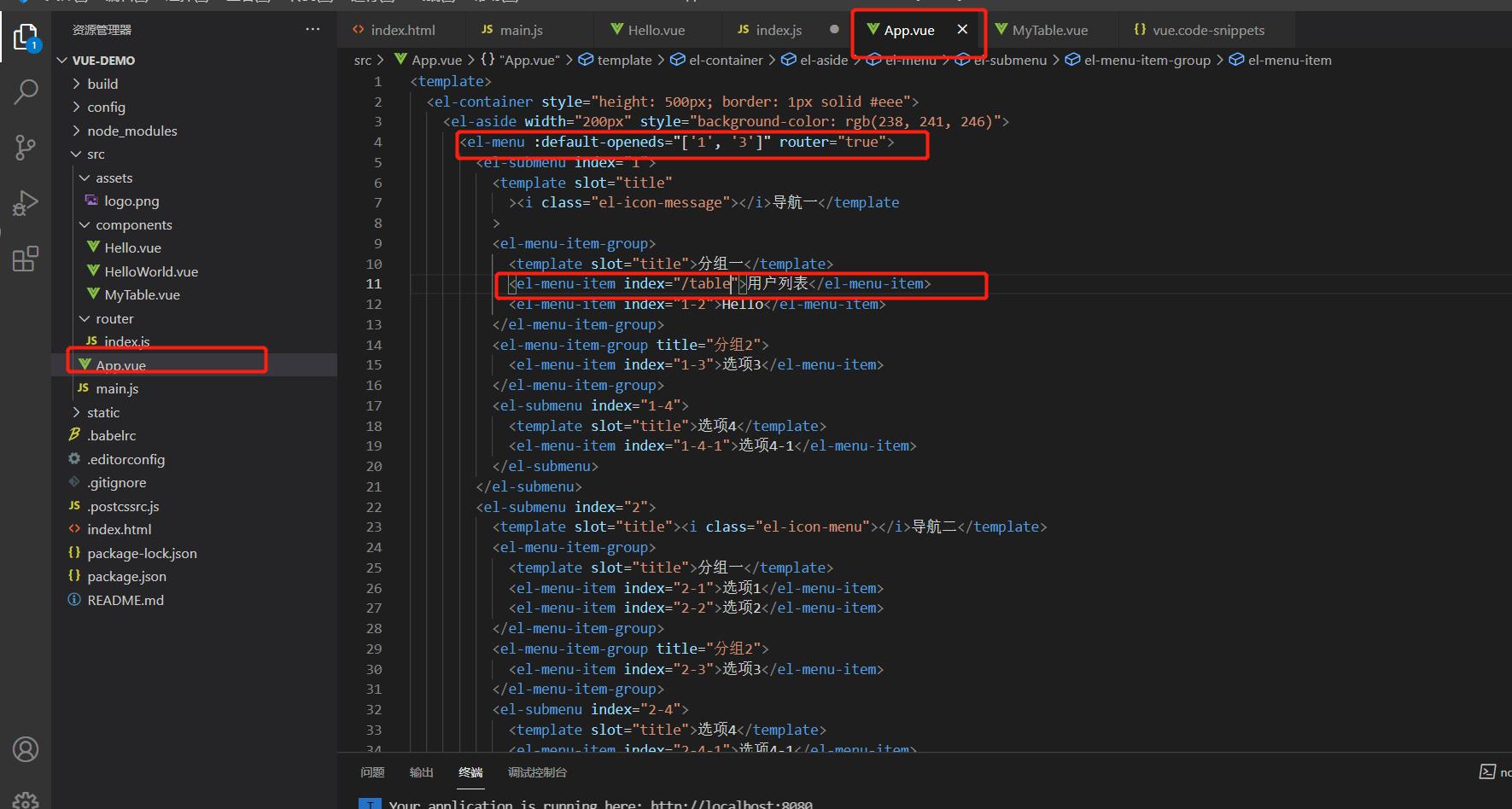Open .postcssrc.js in the file tree
The image size is (1512, 809).
point(123,506)
